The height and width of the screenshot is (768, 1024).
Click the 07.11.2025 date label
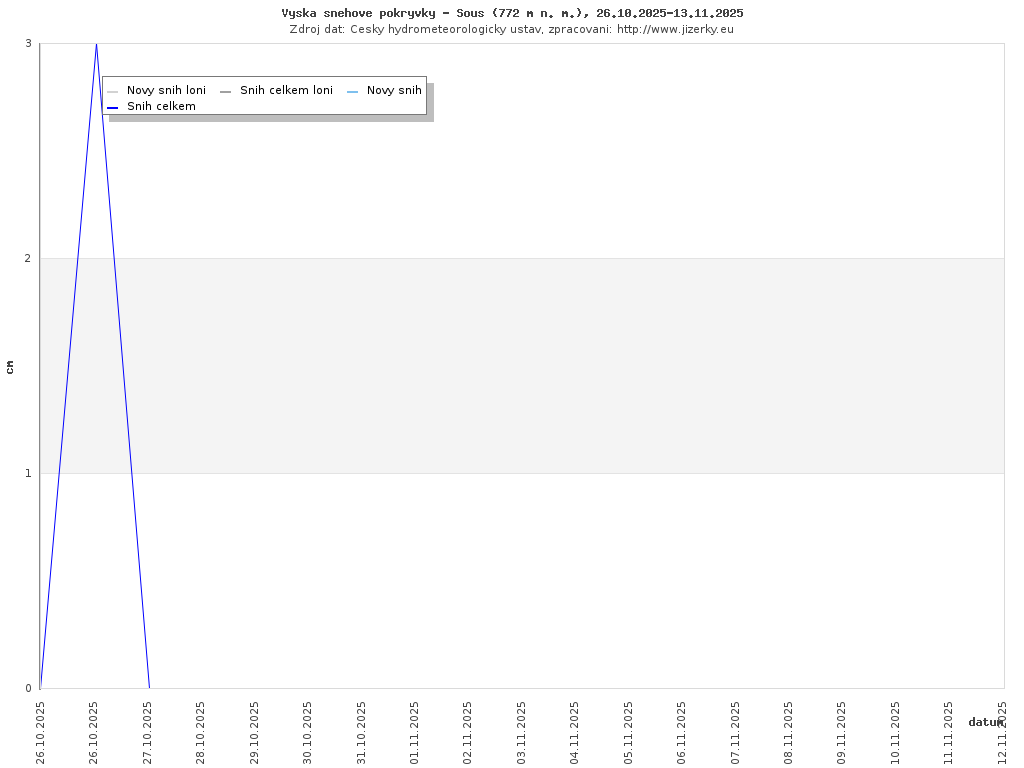tap(735, 732)
